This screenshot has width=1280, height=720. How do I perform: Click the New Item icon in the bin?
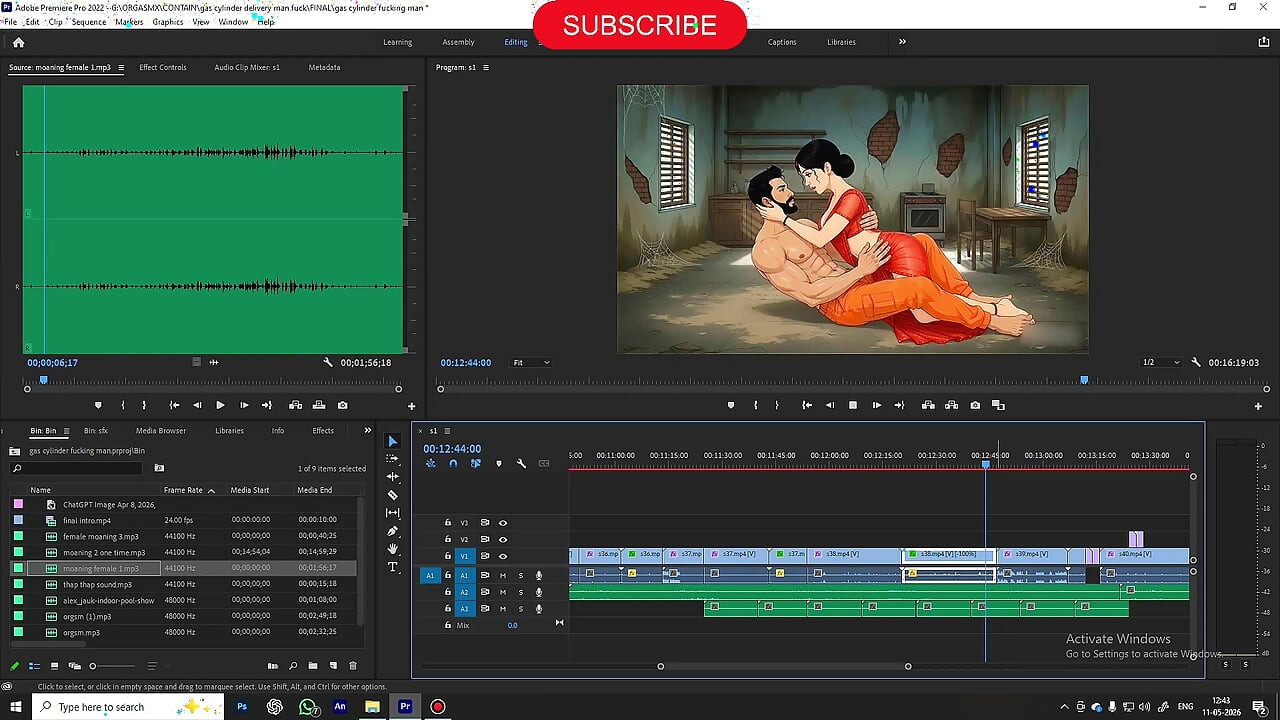click(x=333, y=666)
